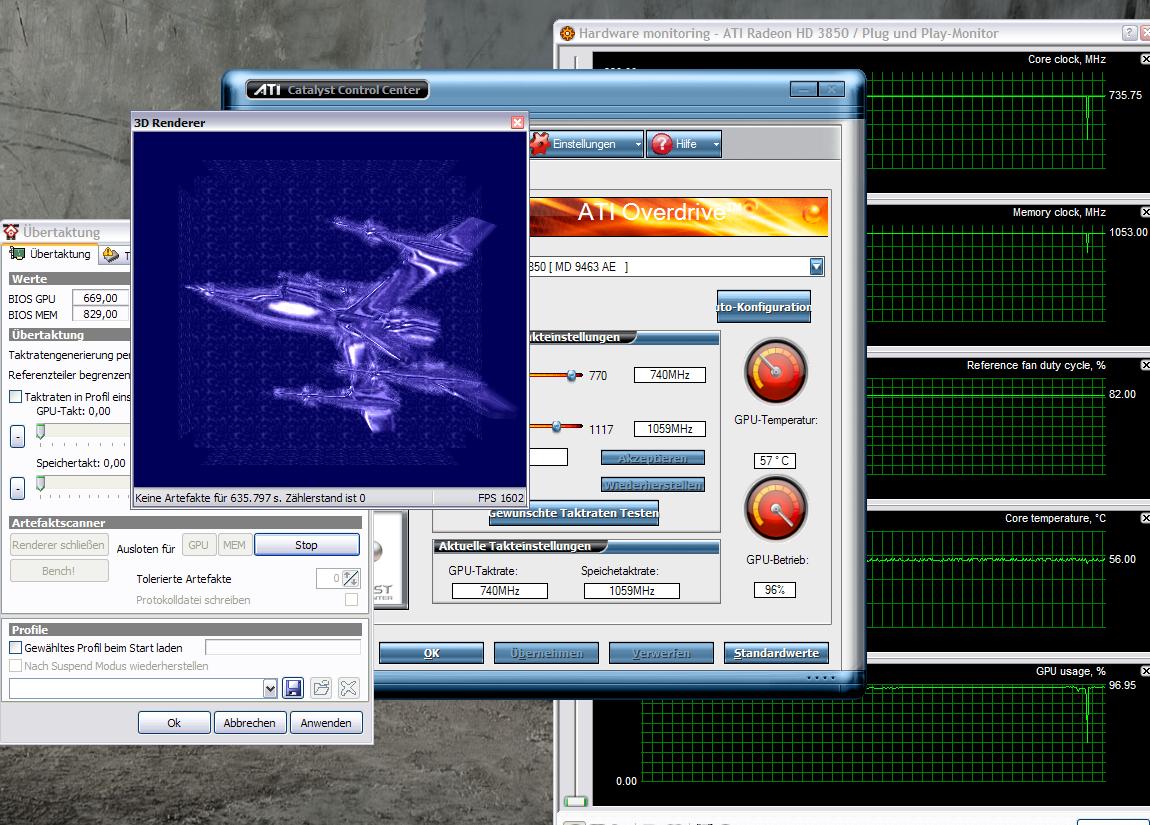
Task: Click Ok in the Übertaktung dialog
Action: point(174,722)
